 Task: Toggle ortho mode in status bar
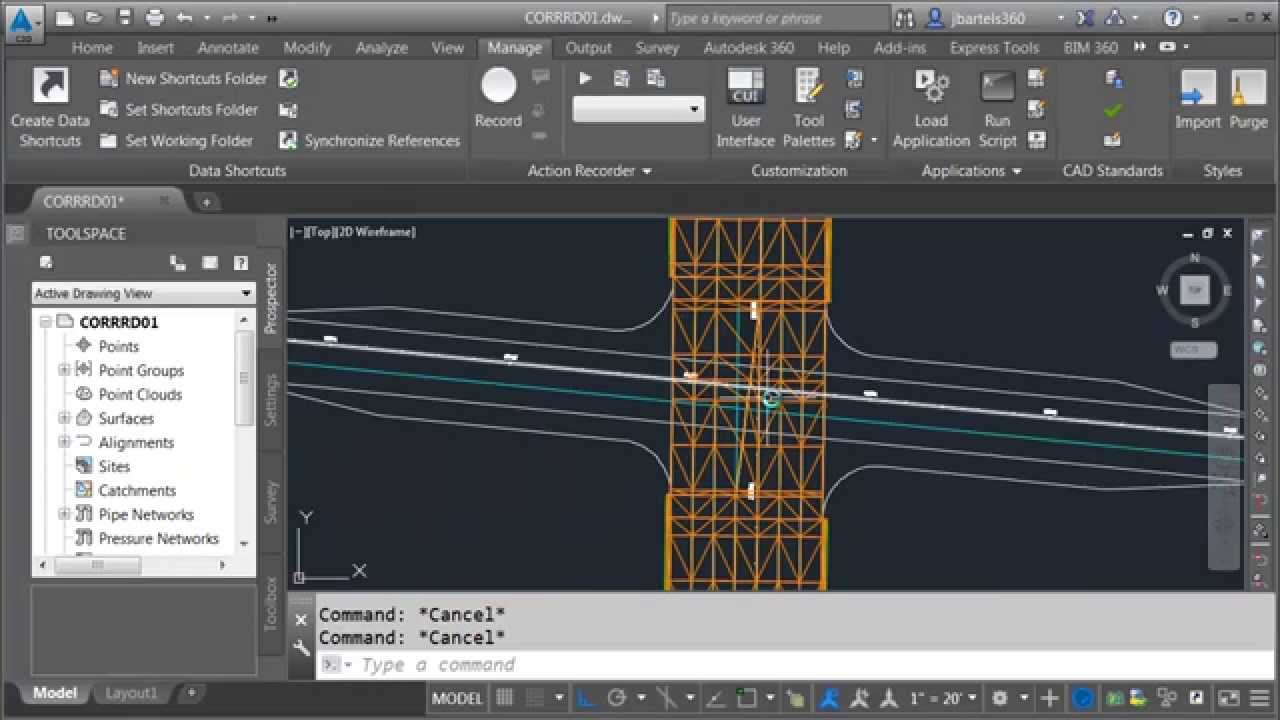tap(587, 698)
